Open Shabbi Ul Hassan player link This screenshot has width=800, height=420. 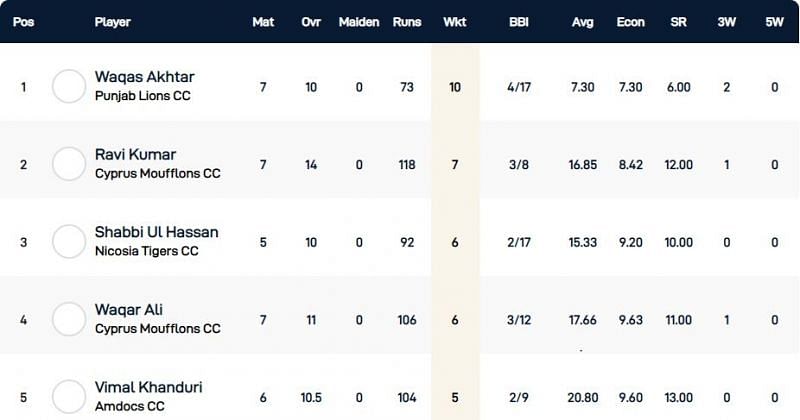[x=156, y=232]
